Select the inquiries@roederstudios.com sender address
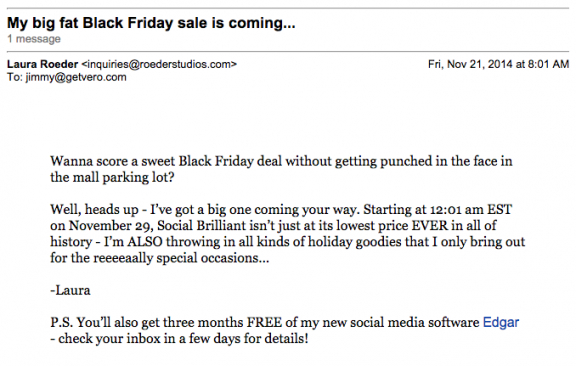This screenshot has width=576, height=366. pos(159,64)
